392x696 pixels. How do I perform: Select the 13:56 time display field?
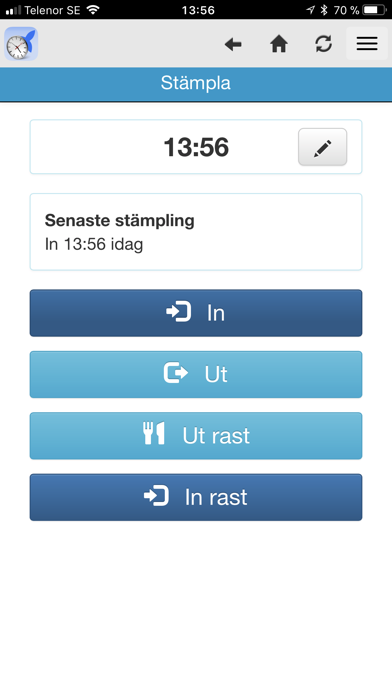[196, 147]
